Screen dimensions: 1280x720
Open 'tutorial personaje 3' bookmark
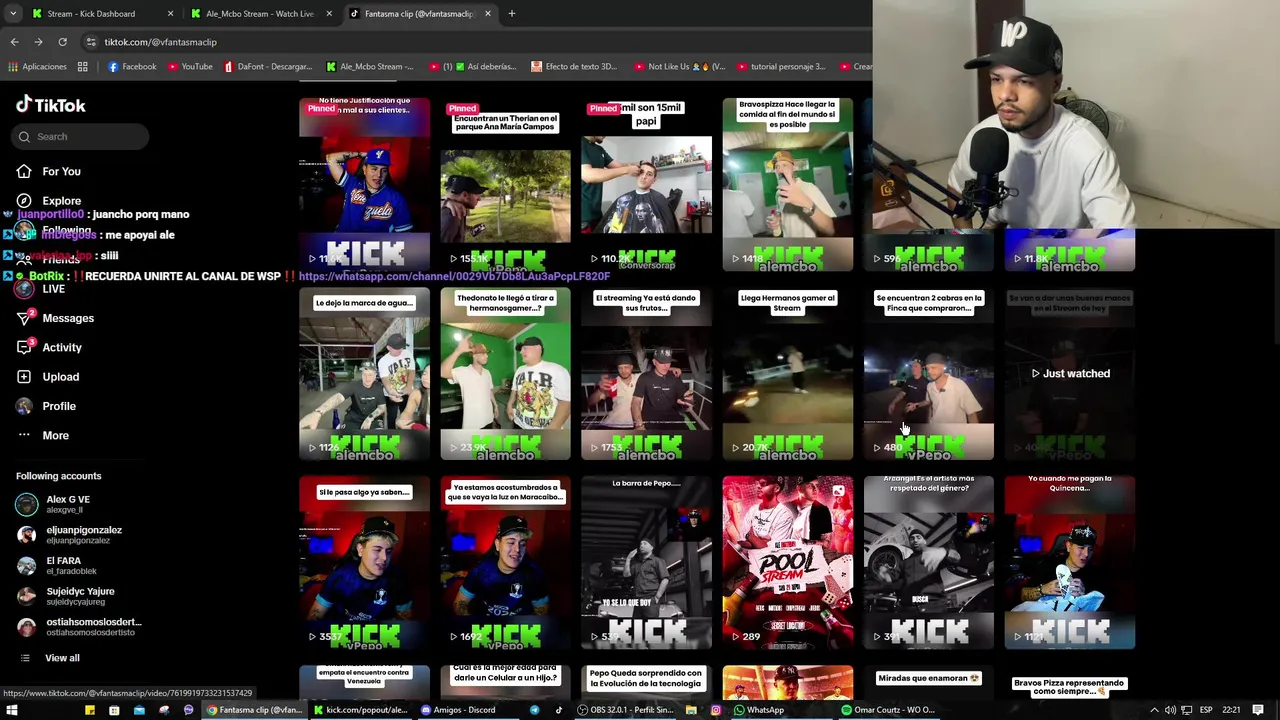pos(780,67)
